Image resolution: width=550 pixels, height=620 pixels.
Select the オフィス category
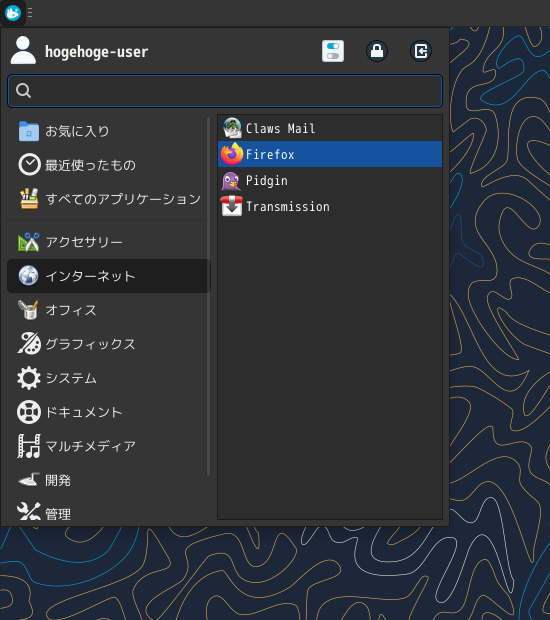[x=108, y=310]
